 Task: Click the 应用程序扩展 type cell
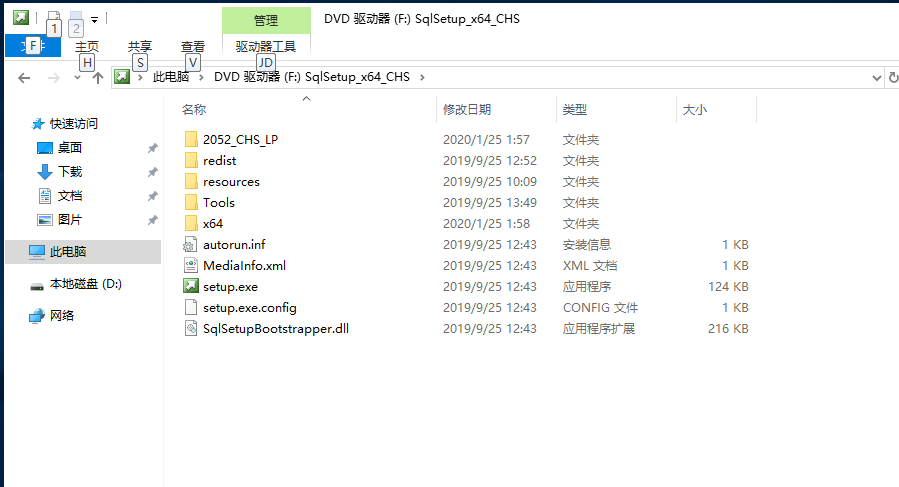coord(599,329)
